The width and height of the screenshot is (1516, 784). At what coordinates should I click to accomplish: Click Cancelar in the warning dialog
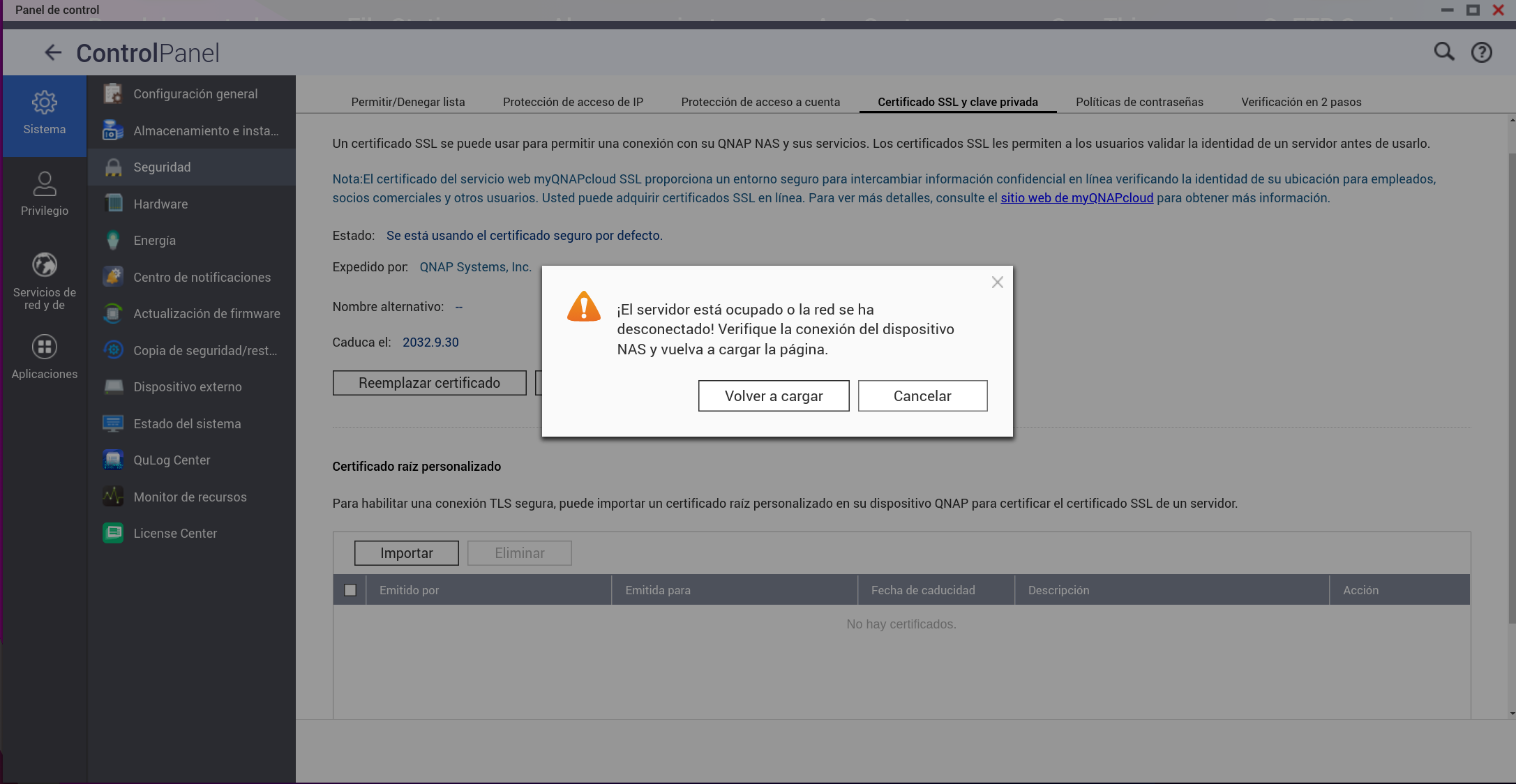point(922,396)
